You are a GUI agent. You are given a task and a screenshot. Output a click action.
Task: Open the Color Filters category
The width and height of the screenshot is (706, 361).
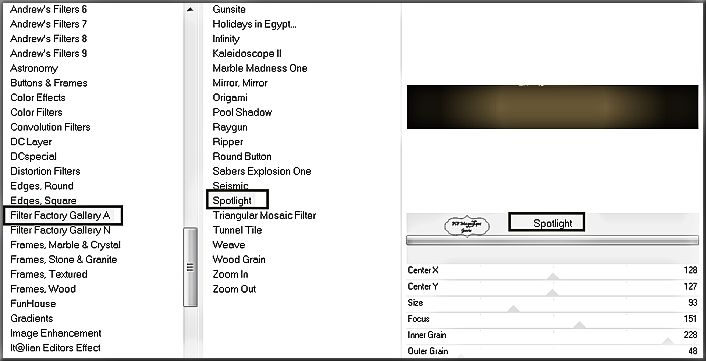[36, 113]
